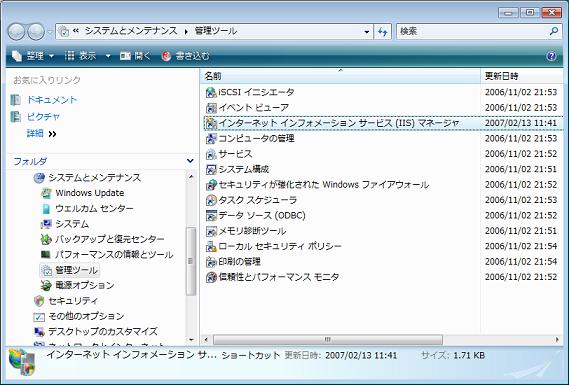The height and width of the screenshot is (385, 569).
Task: Click the サービス gear icon
Action: tap(211, 154)
